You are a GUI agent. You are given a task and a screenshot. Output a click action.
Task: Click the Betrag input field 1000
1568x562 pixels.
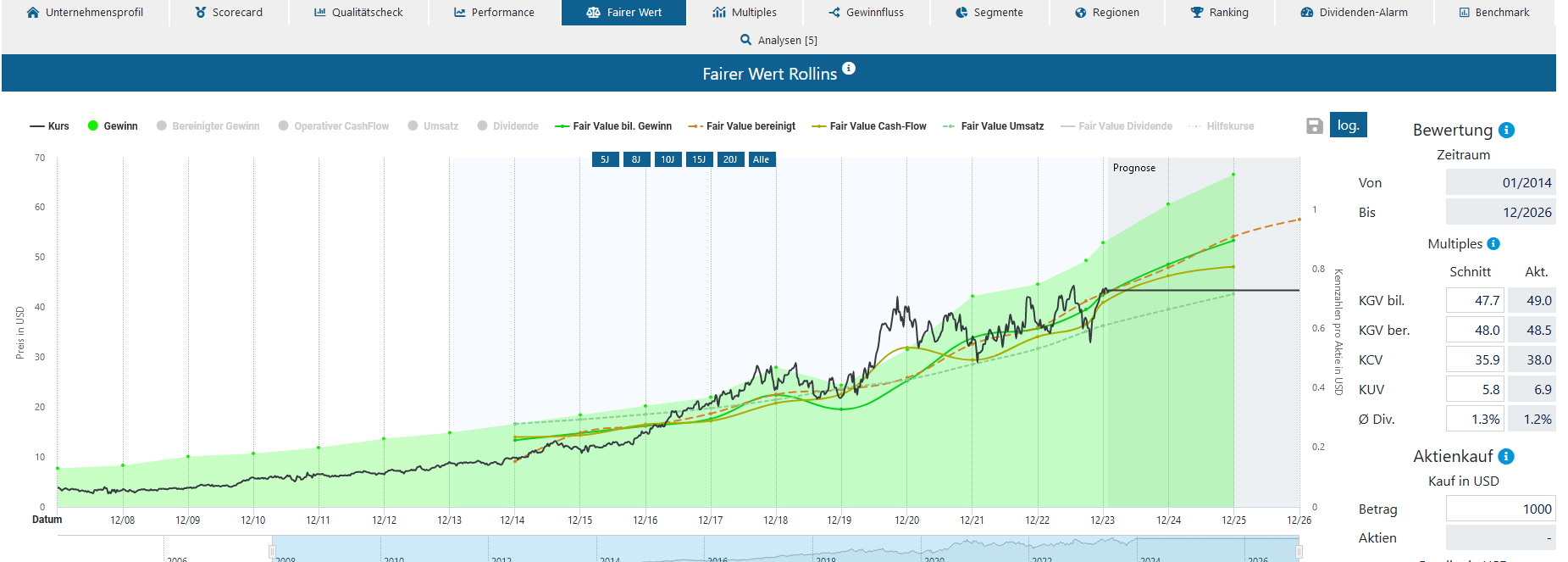click(1500, 509)
